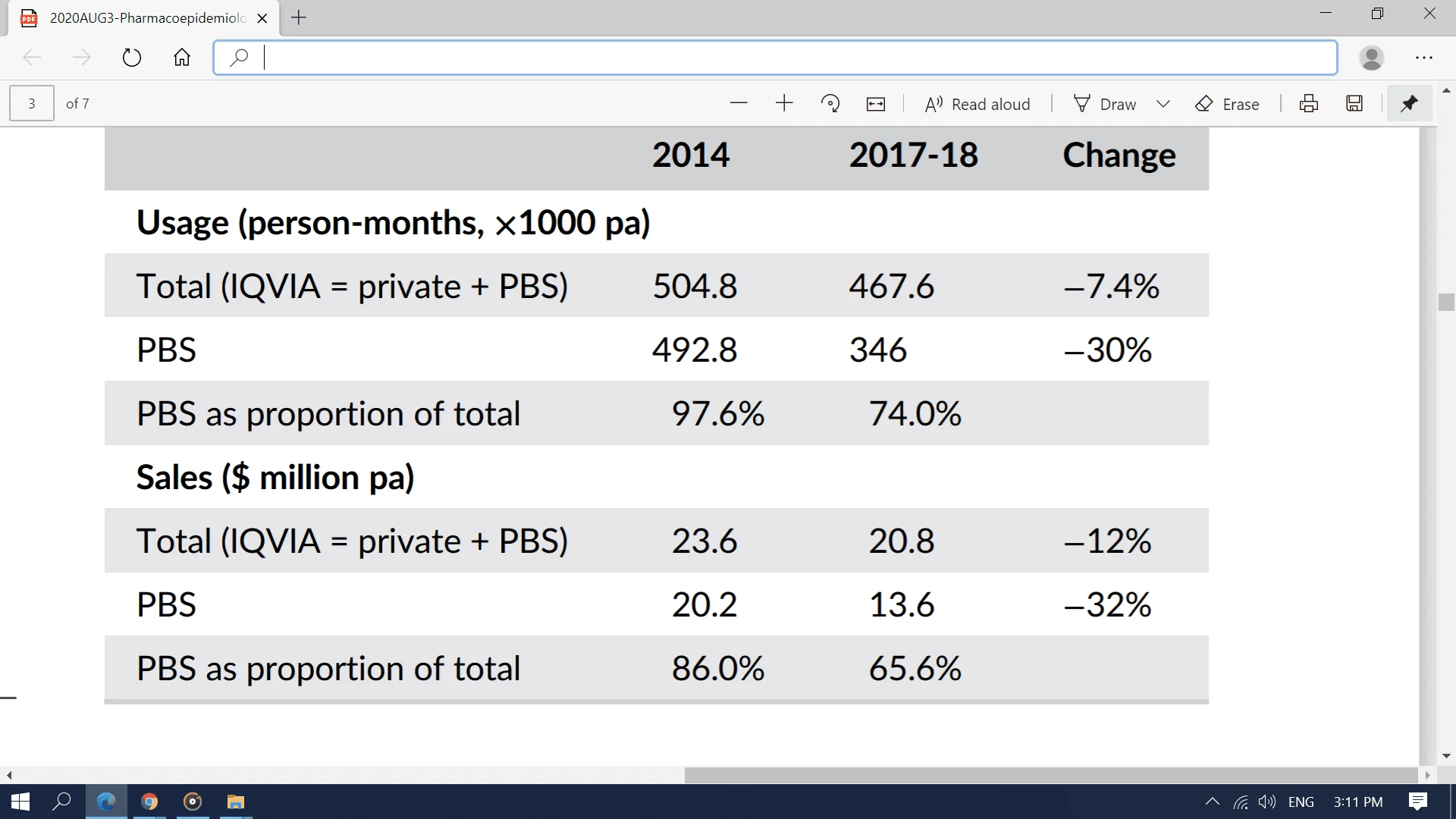Open Chrome from the taskbar
The height and width of the screenshot is (819, 1456).
pos(149,802)
